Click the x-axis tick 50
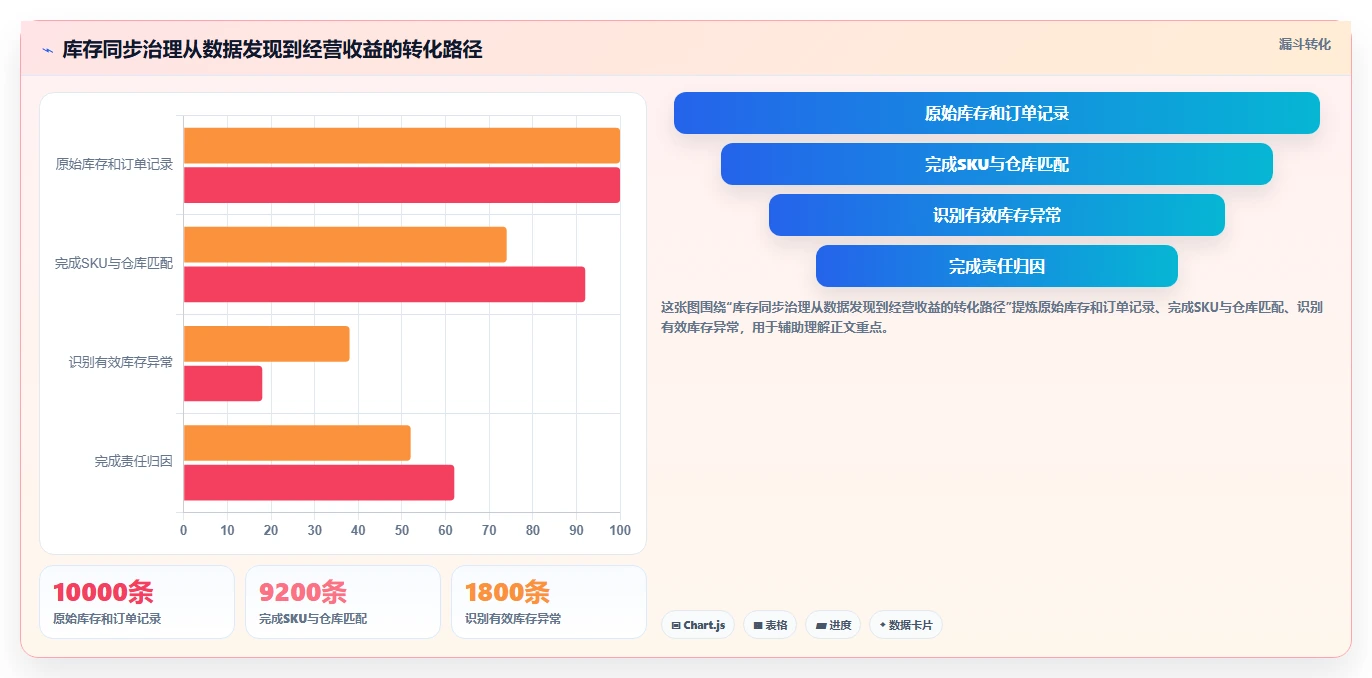Image resolution: width=1372 pixels, height=678 pixels. pos(402,530)
